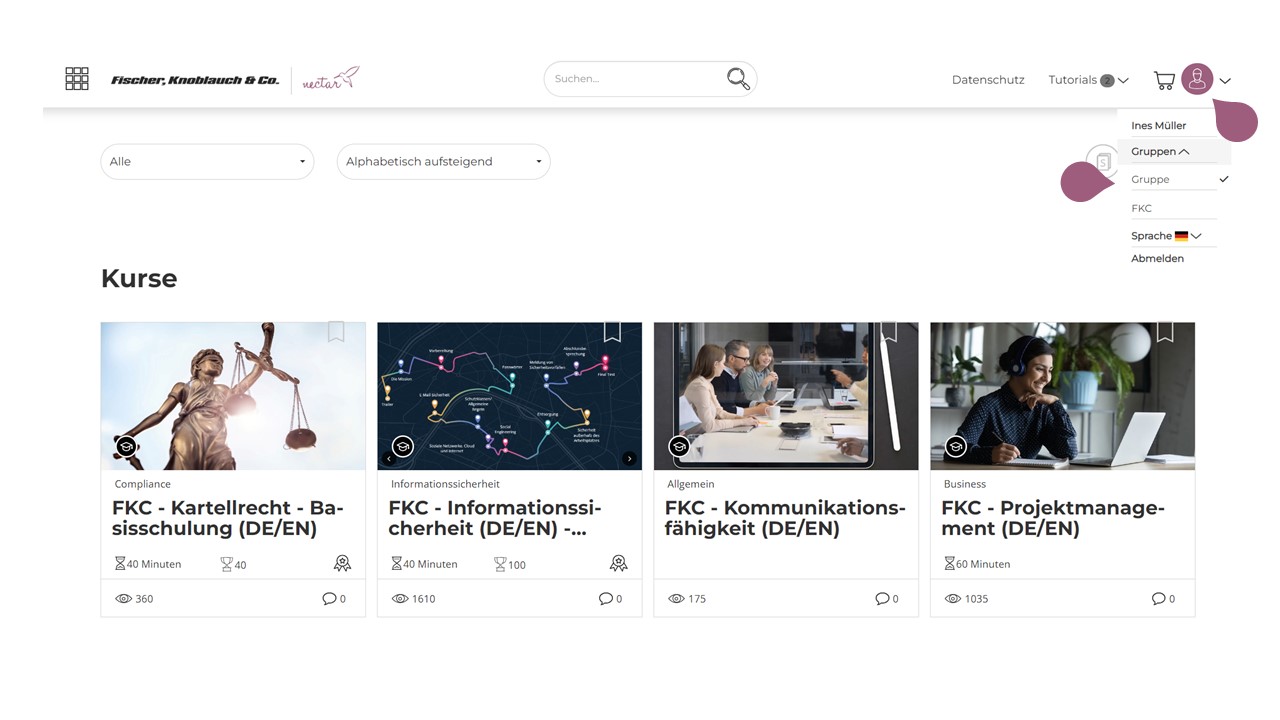The height and width of the screenshot is (720, 1280).
Task: Open FKC - Kommunikationsfähigkeit course title
Action: 785,518
